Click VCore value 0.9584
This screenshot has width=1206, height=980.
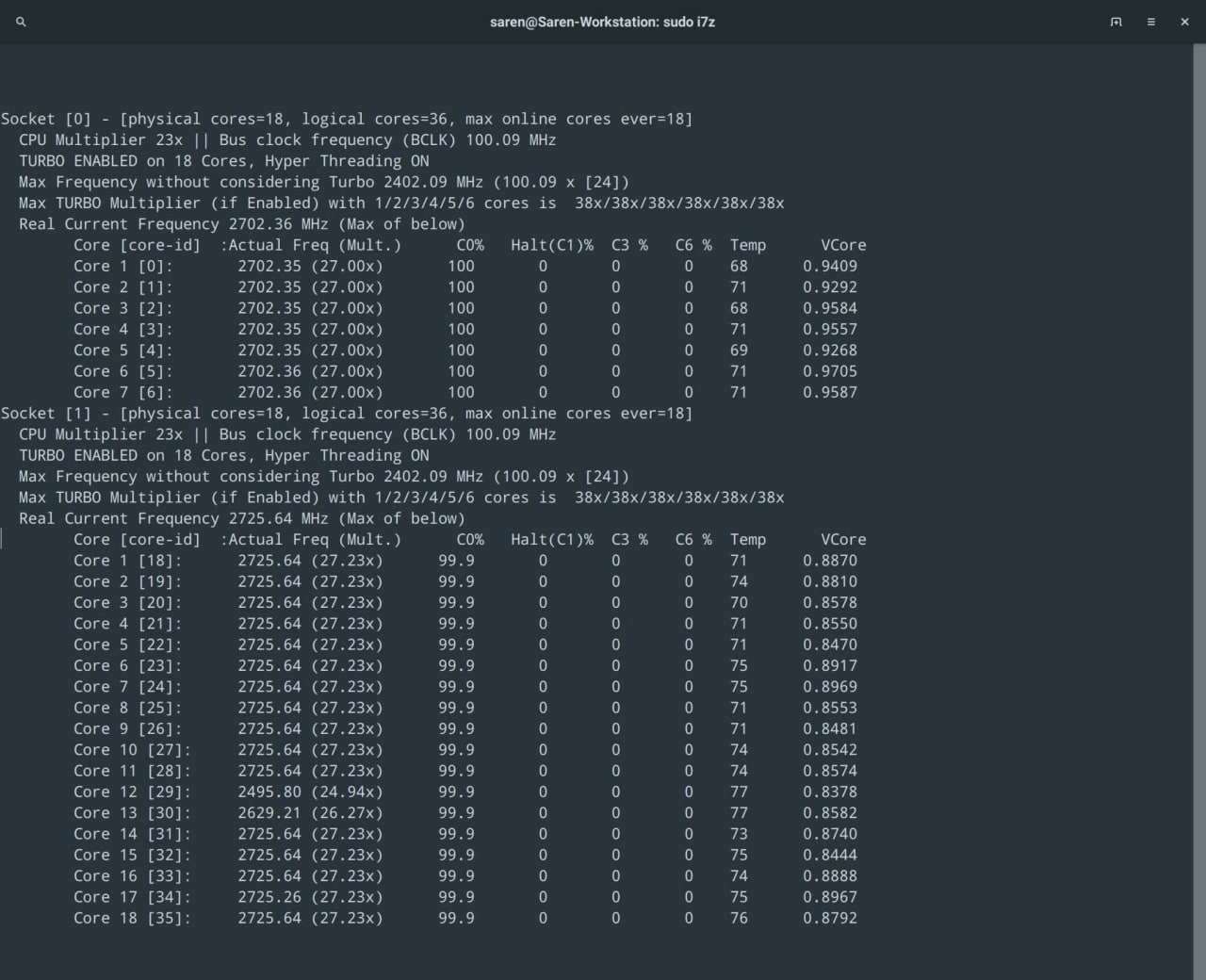pos(830,308)
